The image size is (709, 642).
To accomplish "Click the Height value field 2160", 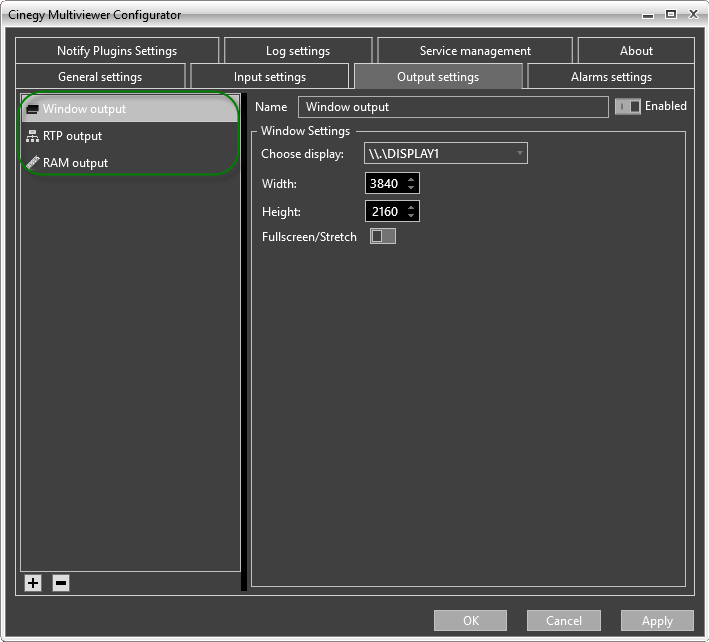I will 384,211.
